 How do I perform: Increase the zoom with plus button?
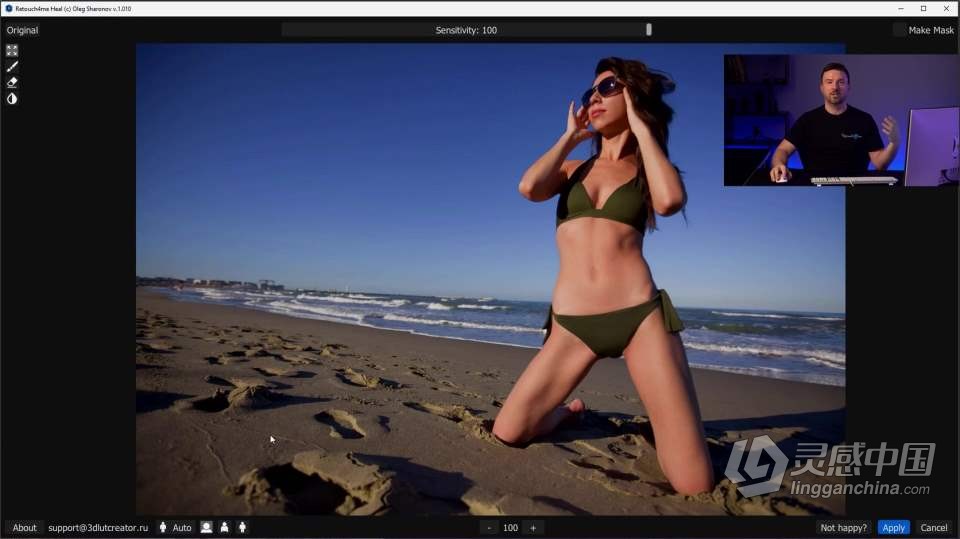click(x=532, y=527)
